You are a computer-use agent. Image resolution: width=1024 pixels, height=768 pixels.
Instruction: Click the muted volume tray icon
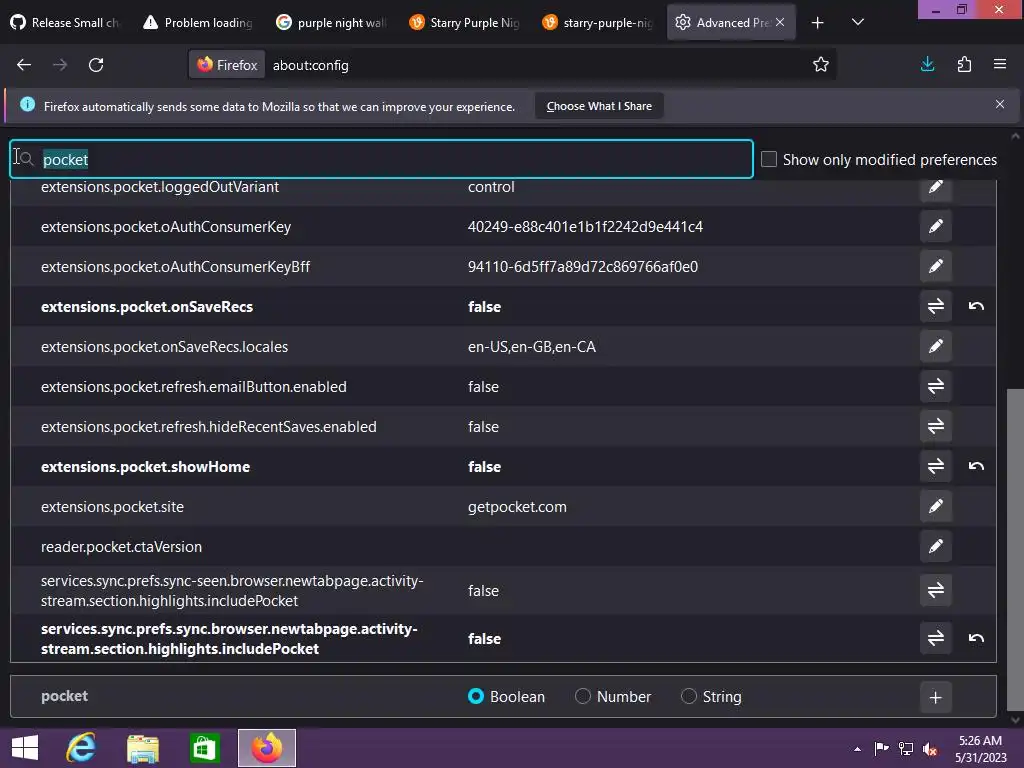click(x=930, y=749)
